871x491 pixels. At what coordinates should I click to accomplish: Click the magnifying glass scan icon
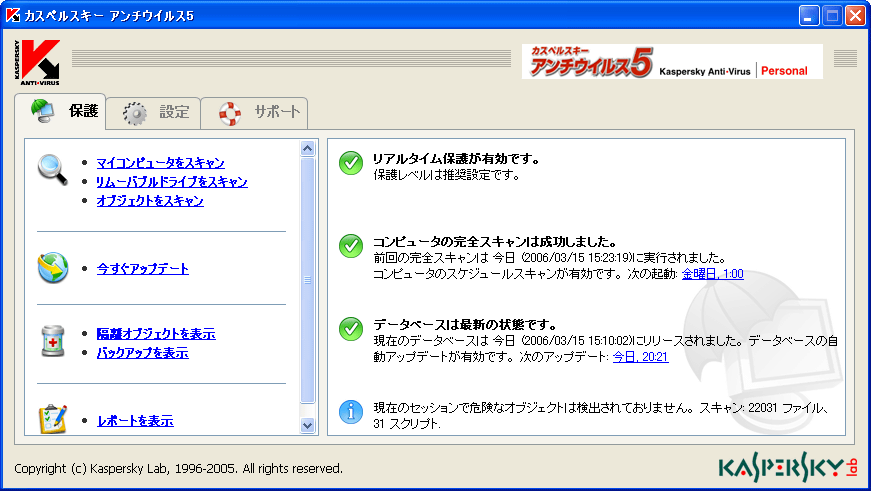[52, 169]
